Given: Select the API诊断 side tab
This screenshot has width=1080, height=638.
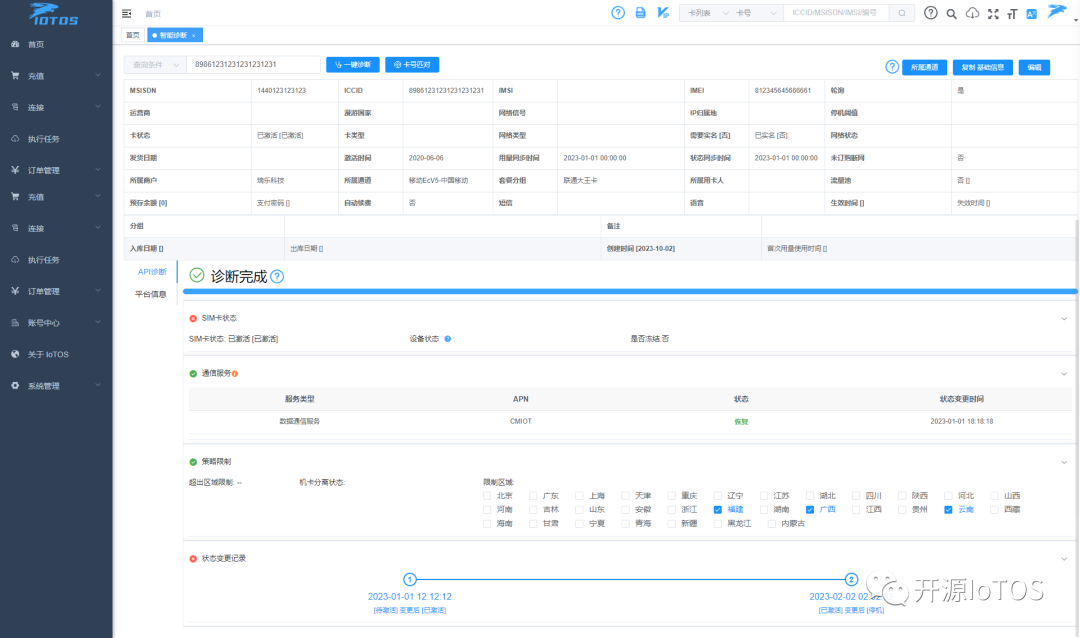Looking at the screenshot, I should tap(152, 271).
